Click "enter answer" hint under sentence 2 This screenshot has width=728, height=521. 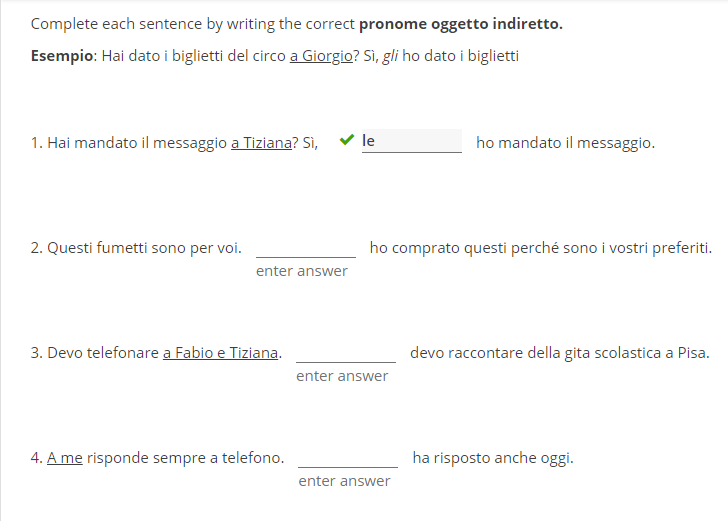(x=302, y=271)
